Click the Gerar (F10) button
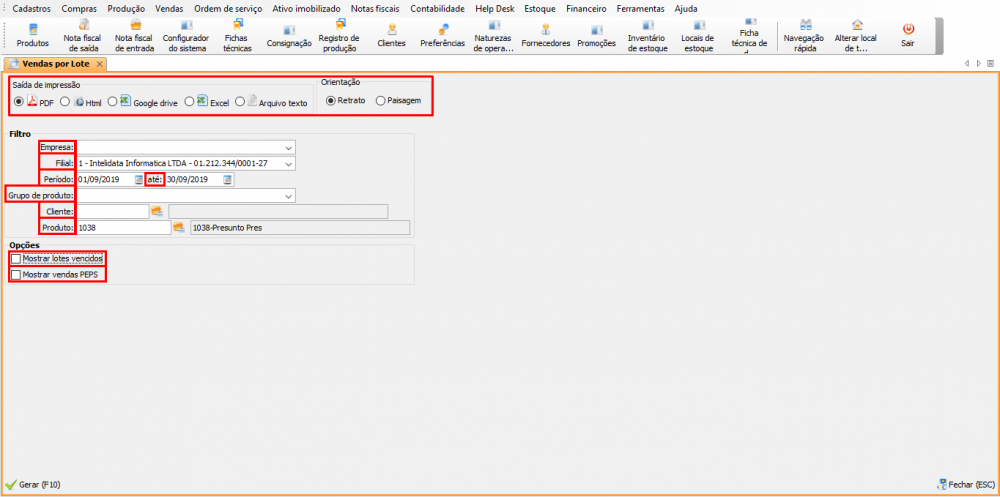 coord(35,484)
